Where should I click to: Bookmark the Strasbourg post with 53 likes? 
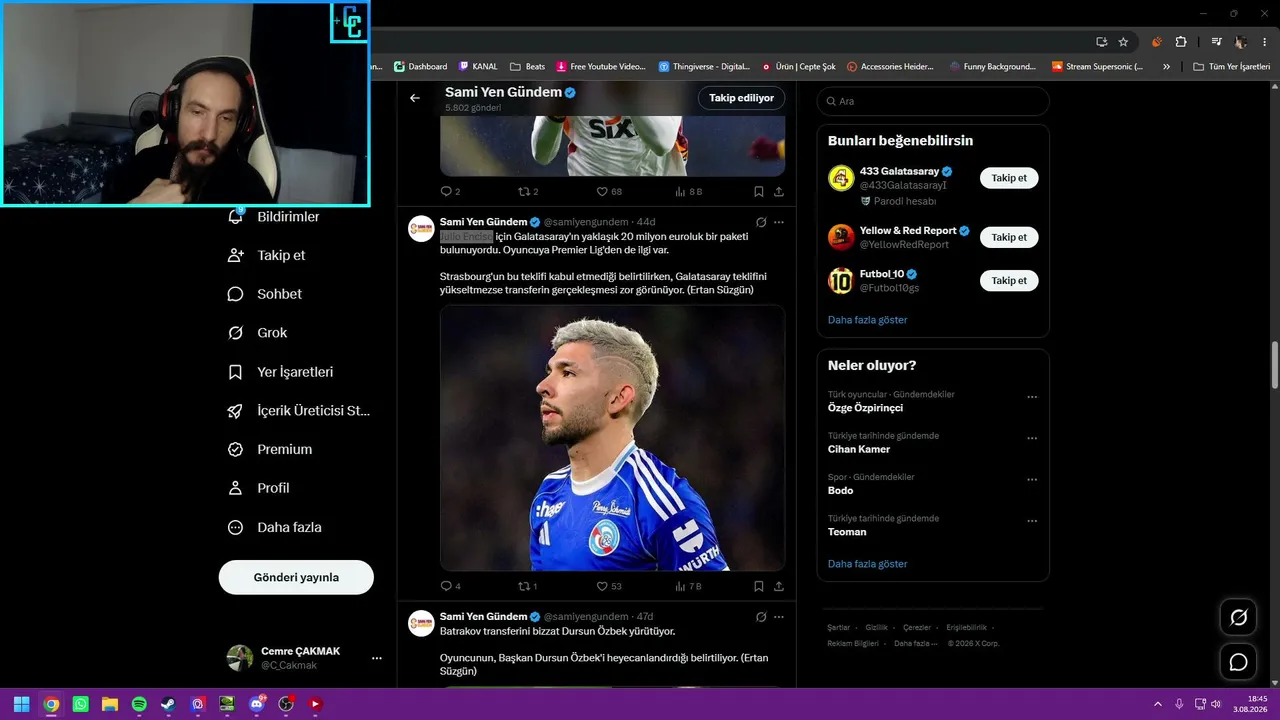759,586
